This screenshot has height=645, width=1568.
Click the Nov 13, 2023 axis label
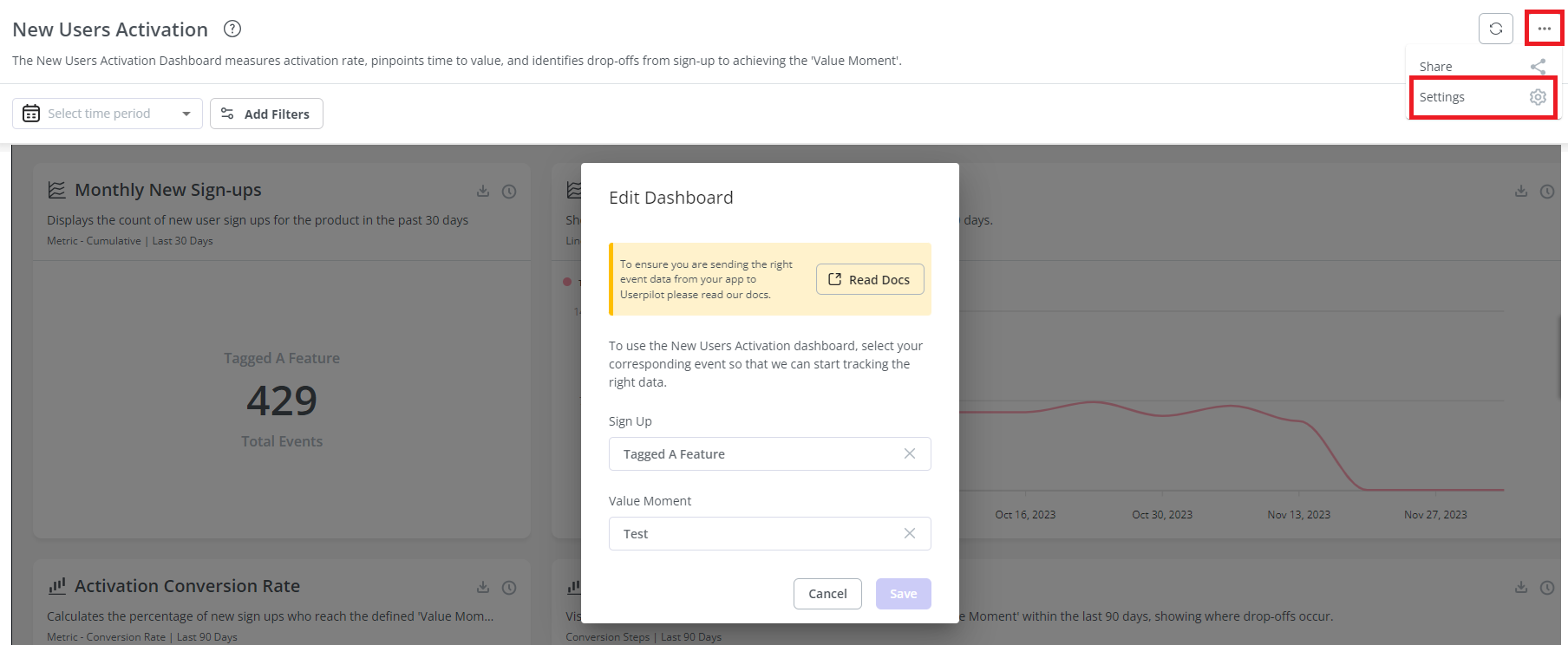(1298, 515)
